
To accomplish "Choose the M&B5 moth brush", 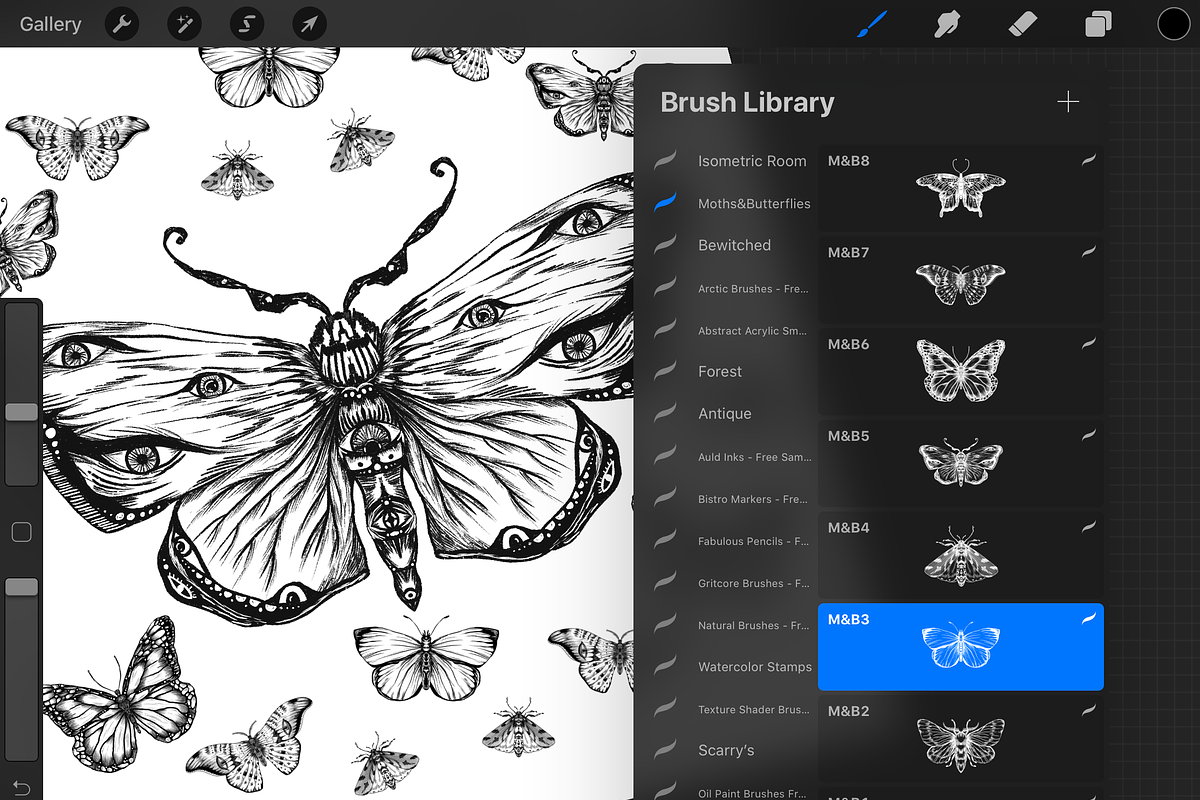I will click(x=961, y=463).
